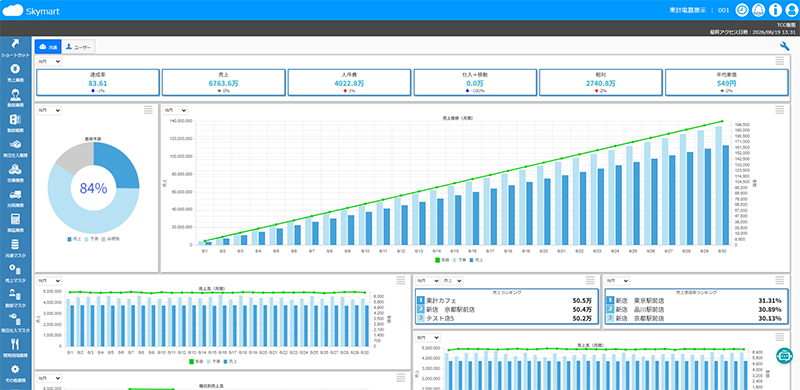Open notifications bell icon in header

pos(759,10)
